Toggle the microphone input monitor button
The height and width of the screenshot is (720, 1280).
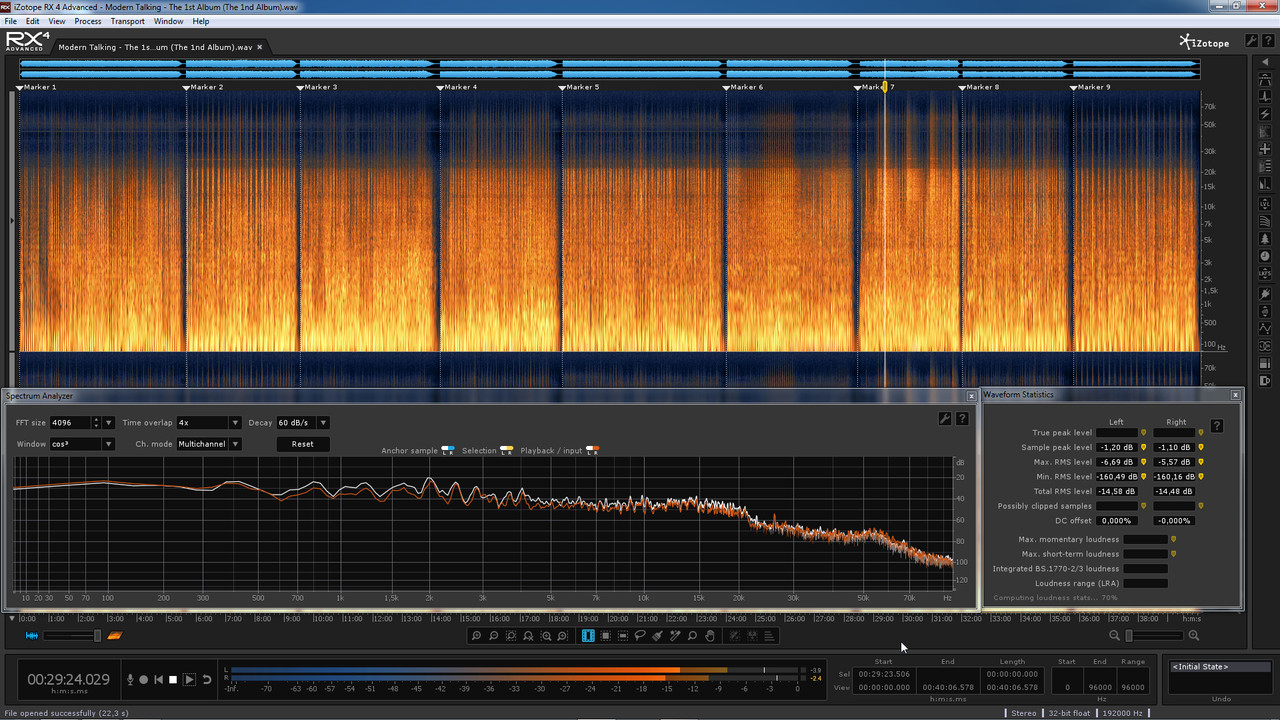[129, 680]
